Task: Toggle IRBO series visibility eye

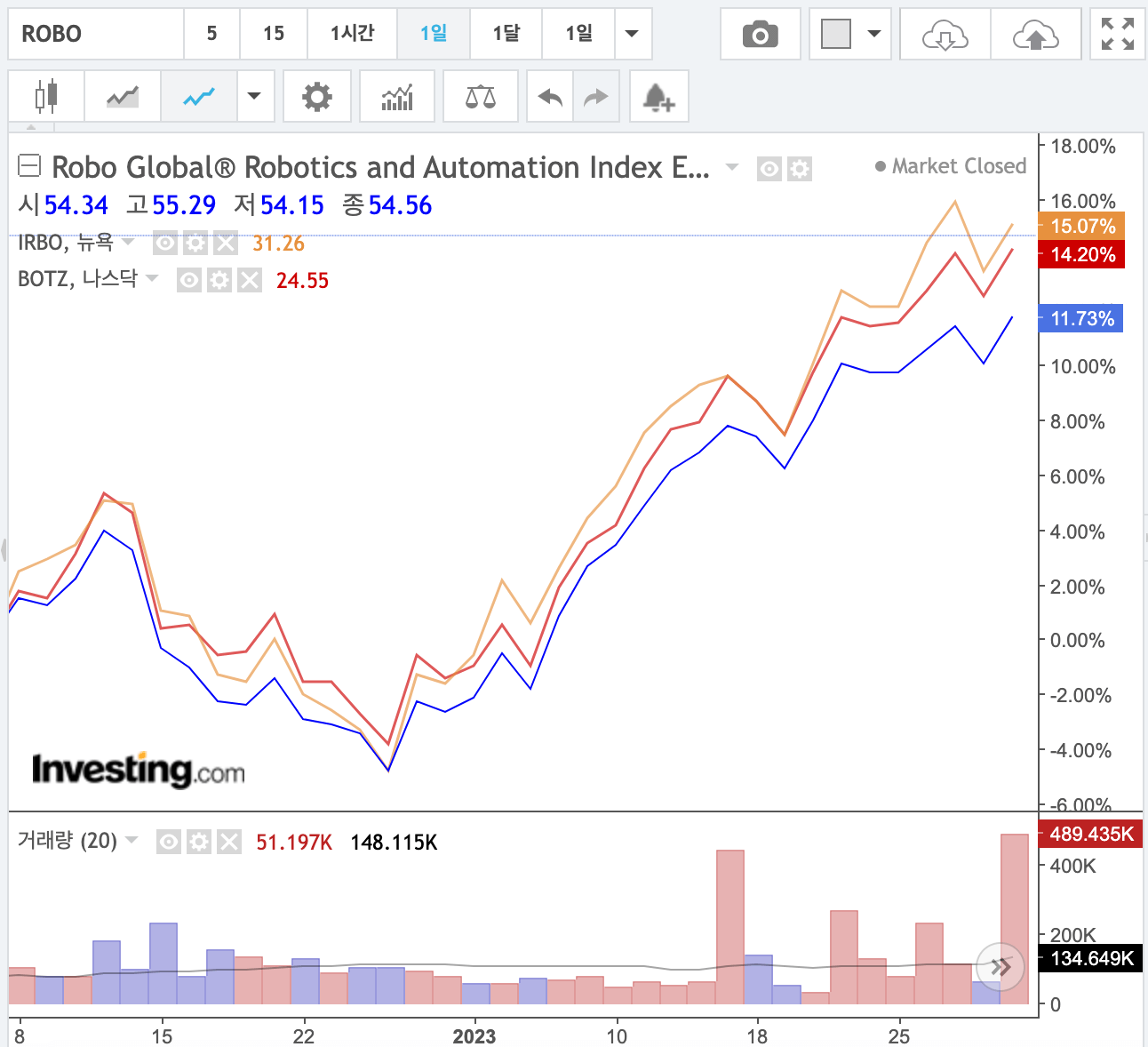Action: click(x=165, y=243)
